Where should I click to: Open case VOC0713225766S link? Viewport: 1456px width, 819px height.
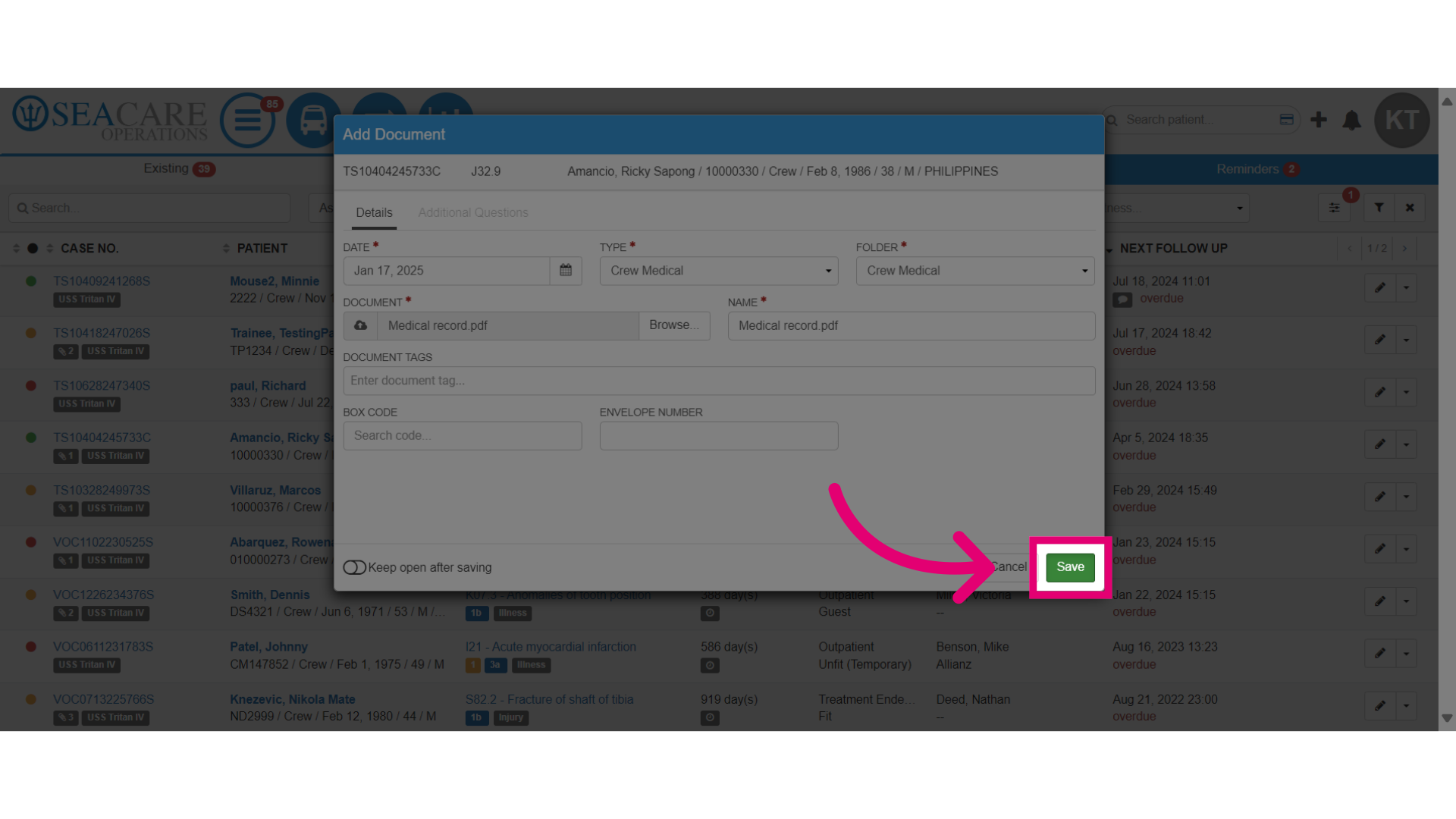pyautogui.click(x=103, y=699)
